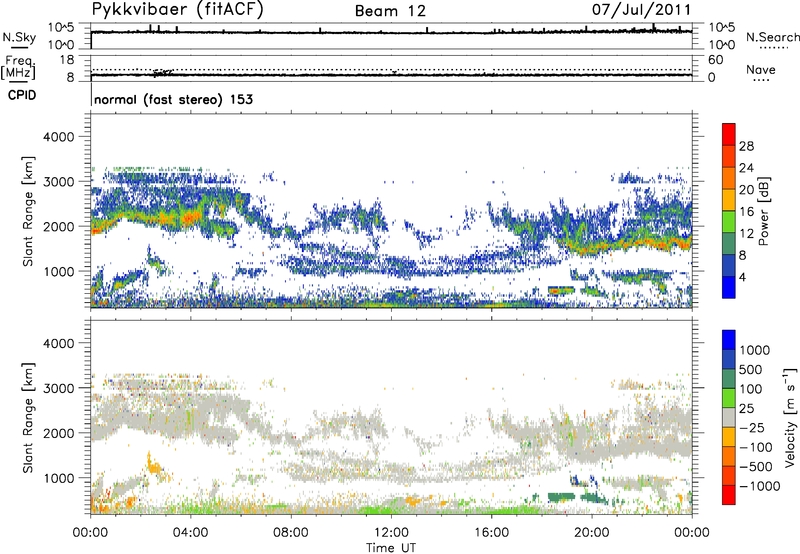Click 'Slant Range [km]' on the velocity panel

click(28, 418)
